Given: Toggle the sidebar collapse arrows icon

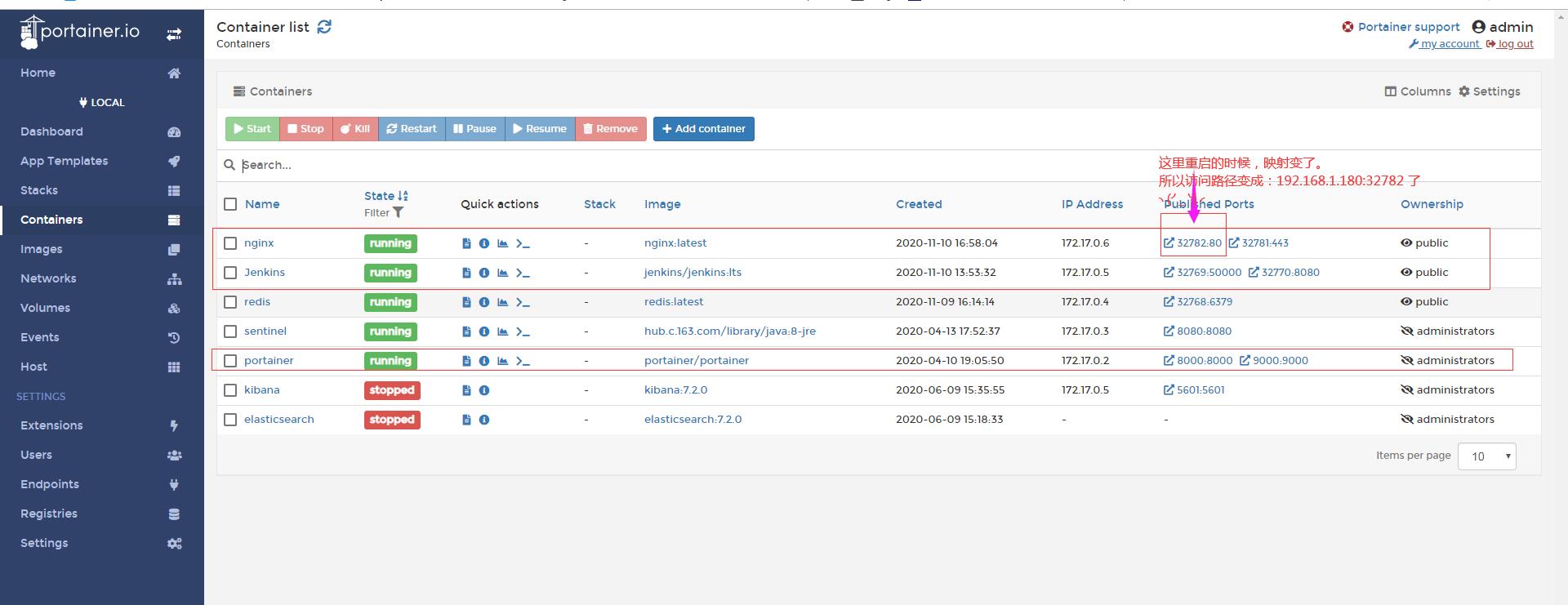Looking at the screenshot, I should point(174,34).
